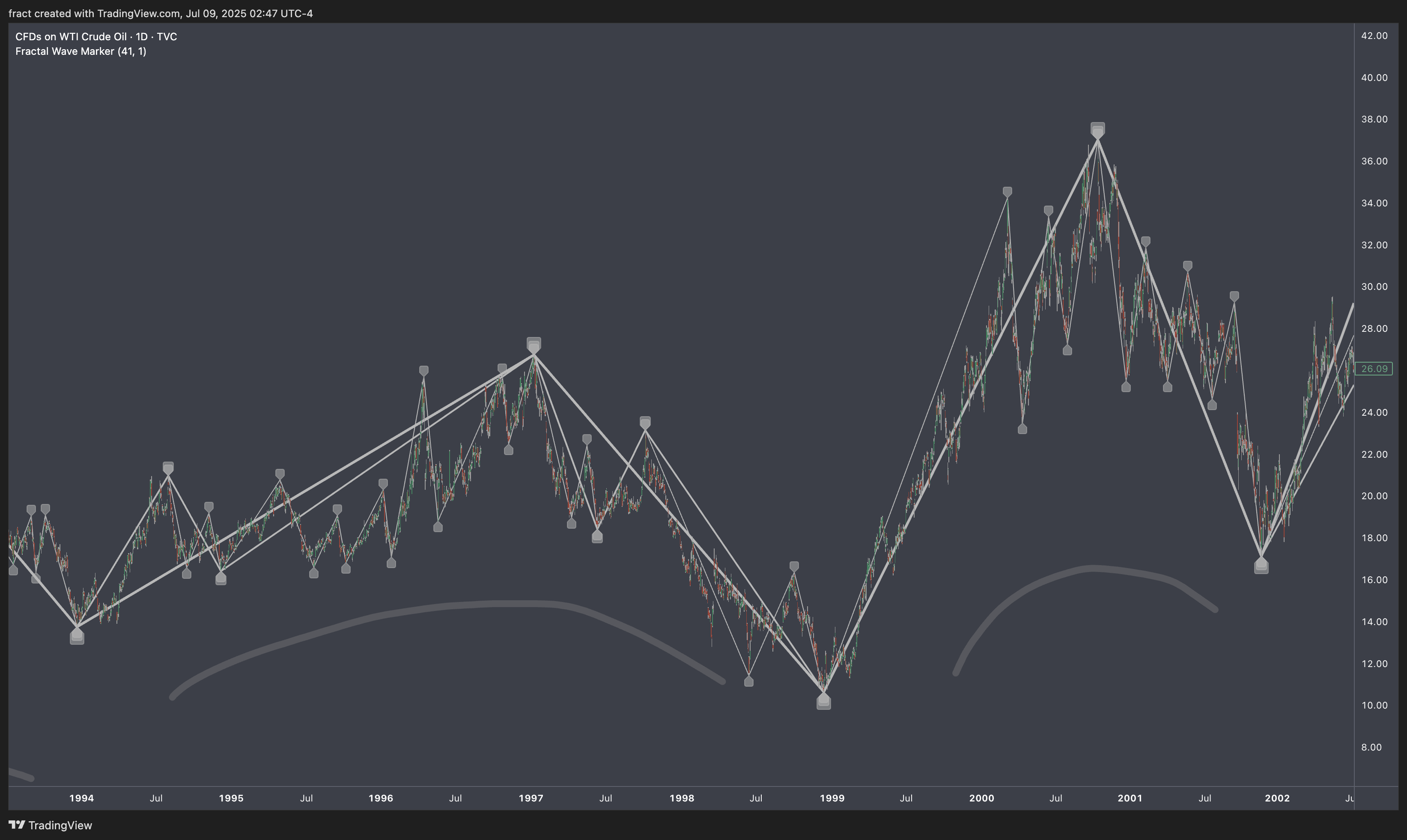1407x840 pixels.
Task: Click the Jul label between 1994 and 1995
Action: click(x=156, y=798)
